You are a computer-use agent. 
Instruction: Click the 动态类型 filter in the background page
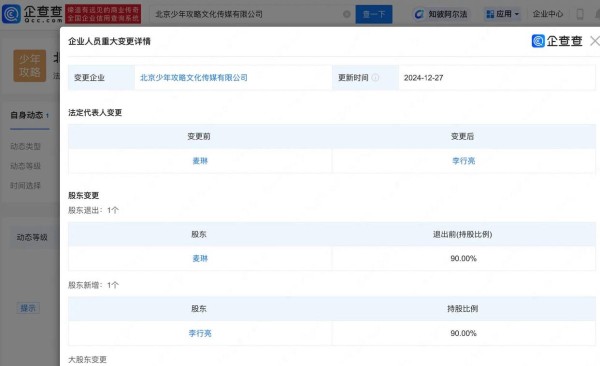coord(25,146)
